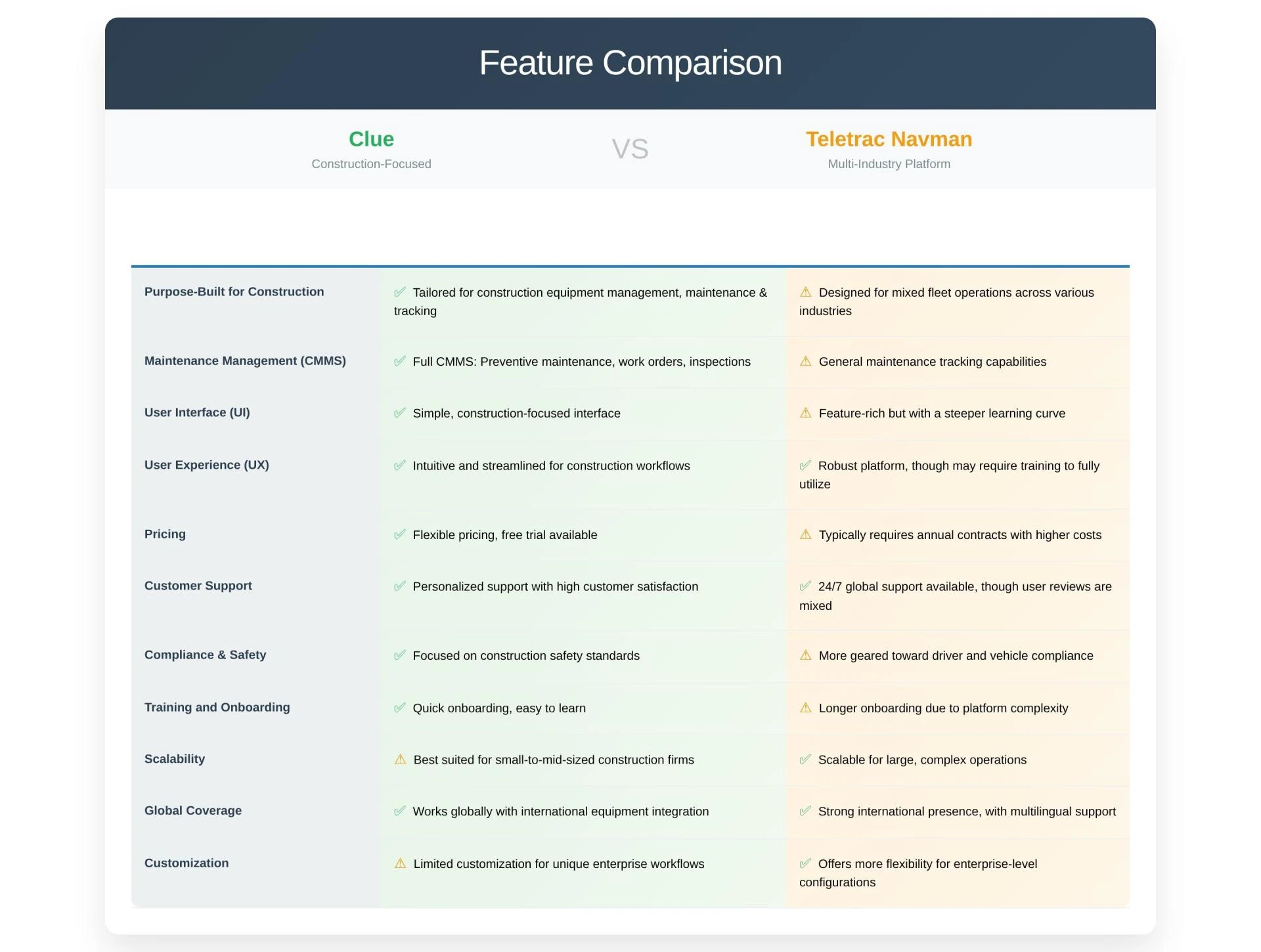This screenshot has width=1261, height=952.
Task: Click the warning icon next to Limited customization
Action: (400, 863)
